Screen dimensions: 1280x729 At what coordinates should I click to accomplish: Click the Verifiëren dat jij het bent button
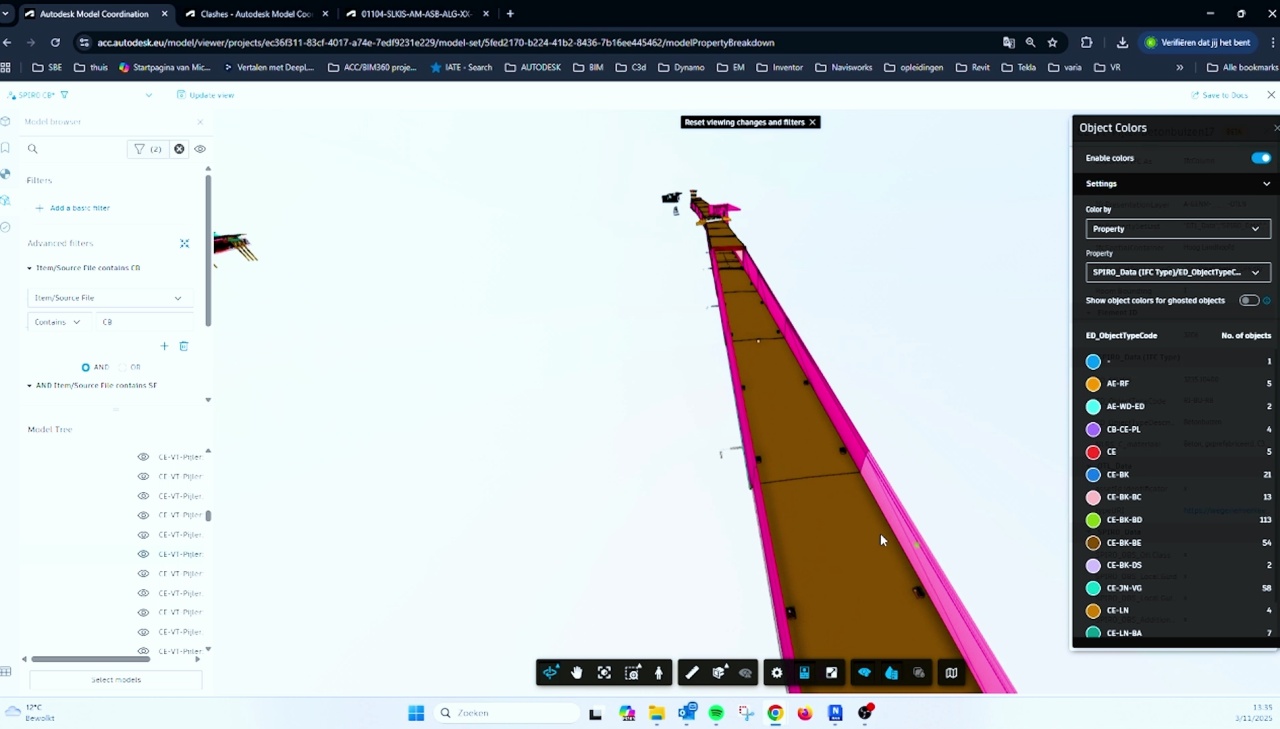1198,42
